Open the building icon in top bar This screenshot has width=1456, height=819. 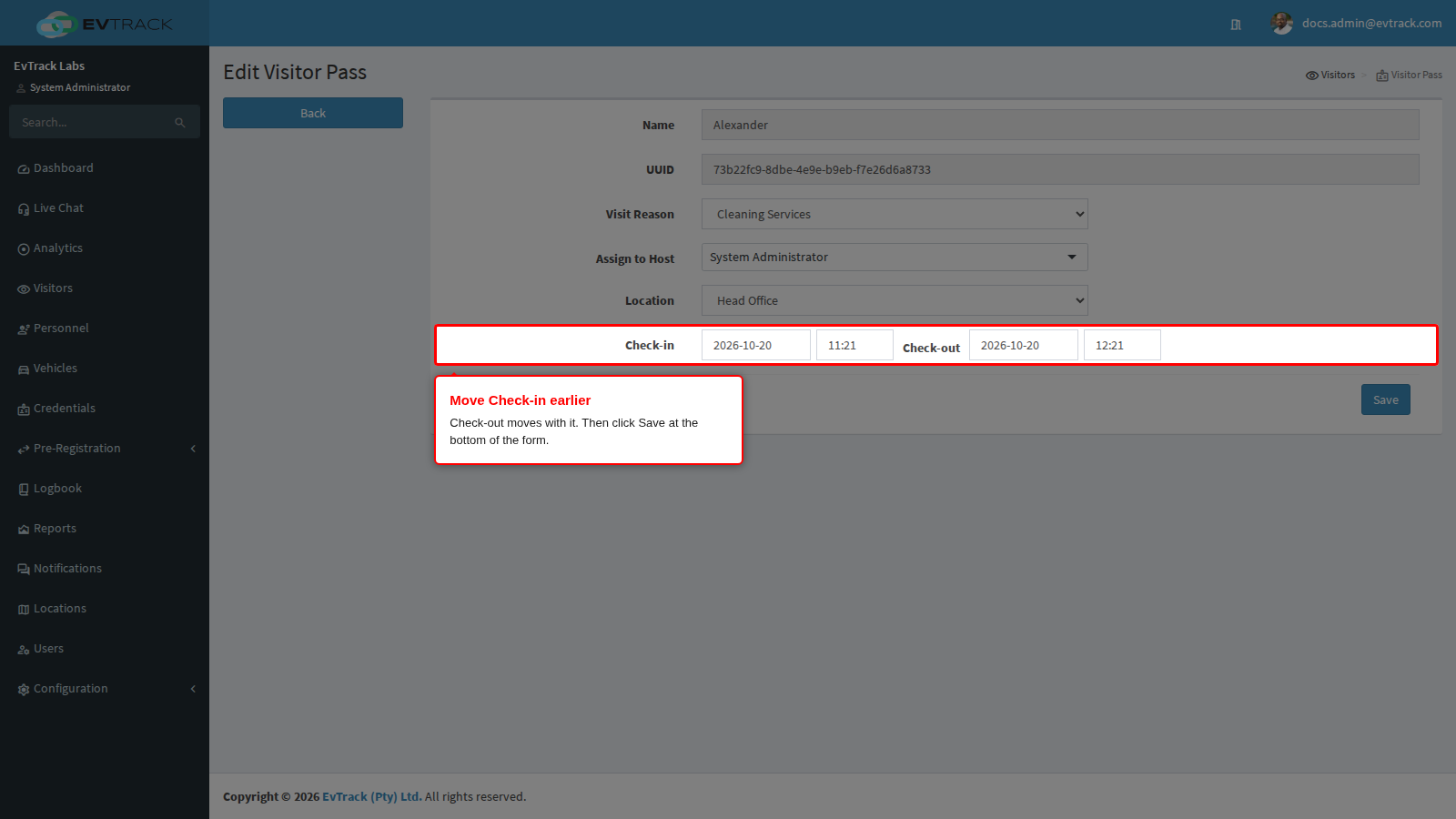[1236, 25]
